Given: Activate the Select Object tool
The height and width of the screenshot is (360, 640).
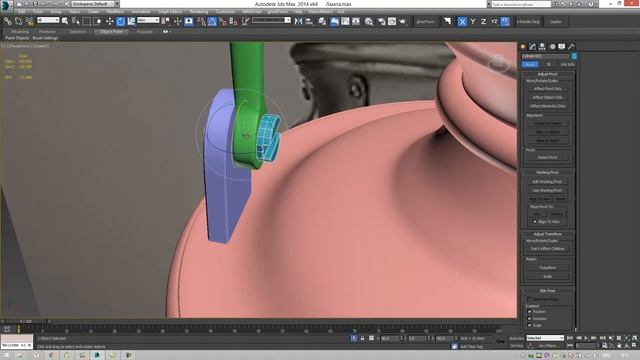Looking at the screenshot, I should point(65,21).
